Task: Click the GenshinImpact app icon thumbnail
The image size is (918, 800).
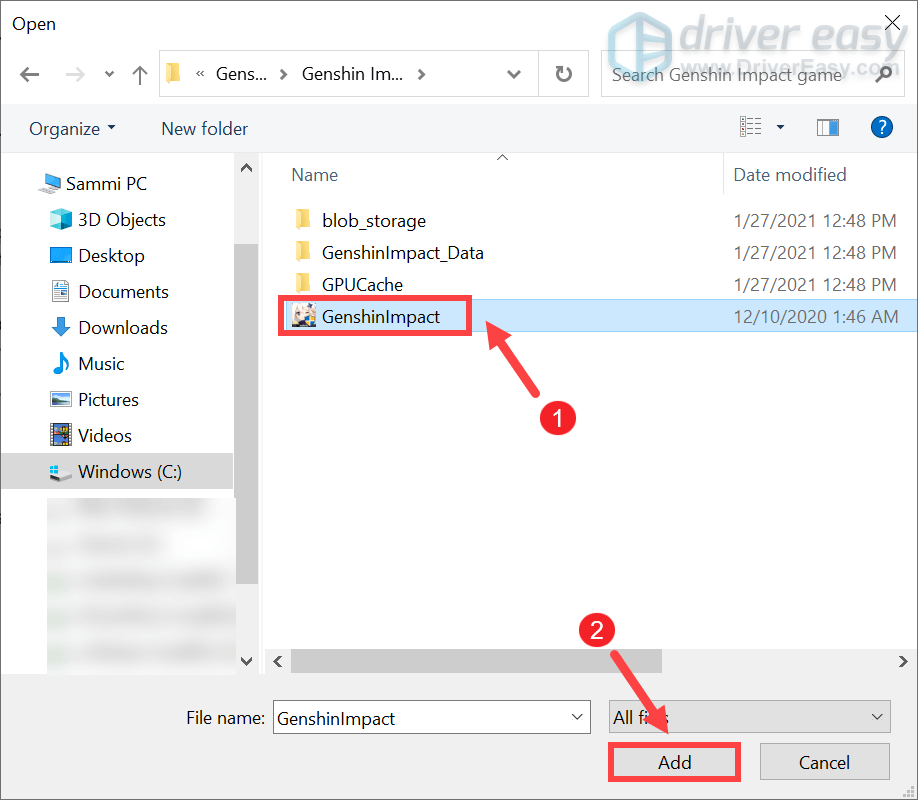Action: click(x=304, y=316)
